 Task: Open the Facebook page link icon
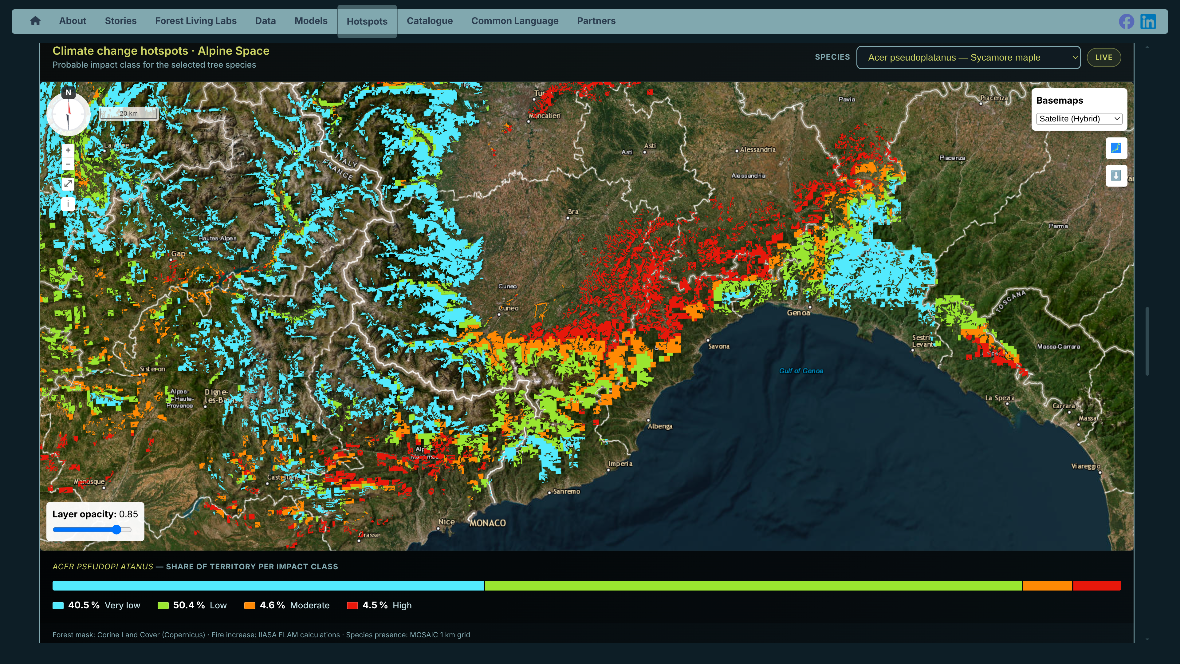(x=1126, y=22)
